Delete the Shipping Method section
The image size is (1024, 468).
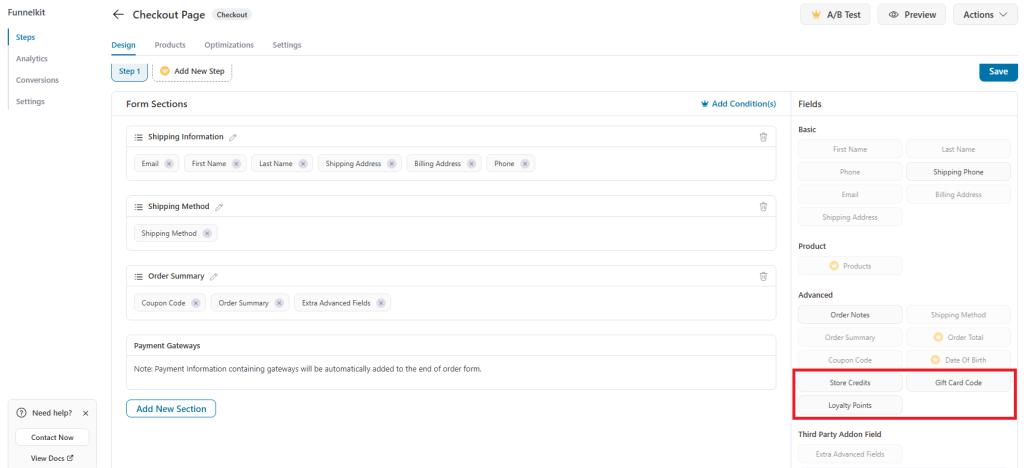(x=763, y=206)
